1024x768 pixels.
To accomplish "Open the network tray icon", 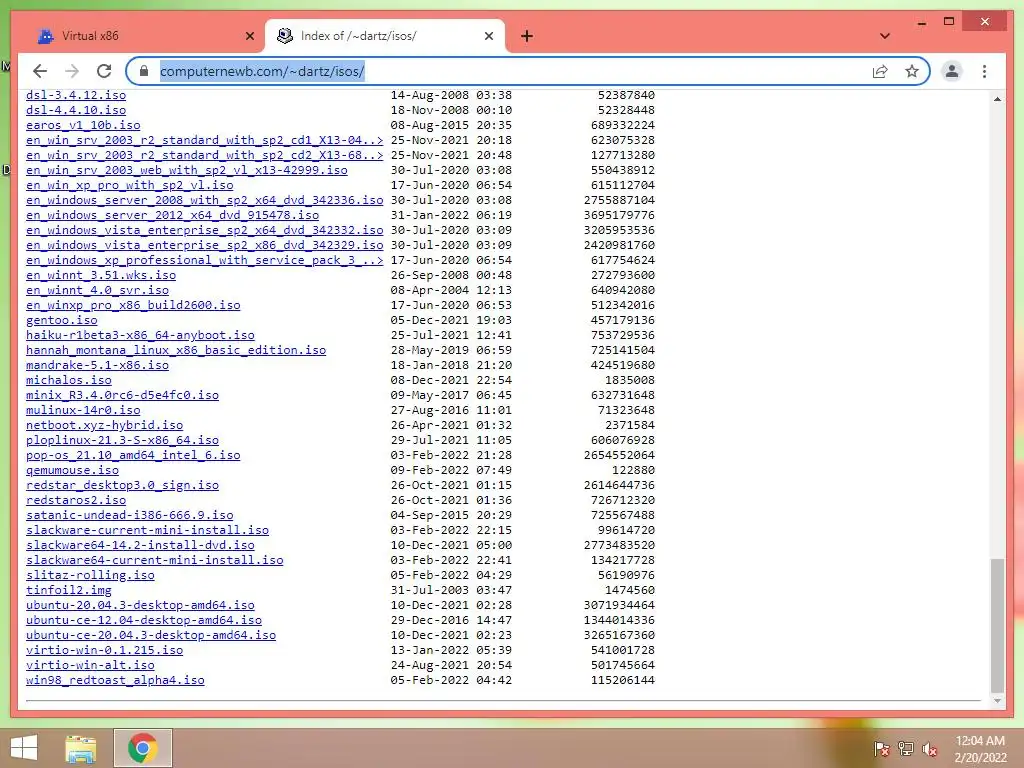I will click(905, 748).
